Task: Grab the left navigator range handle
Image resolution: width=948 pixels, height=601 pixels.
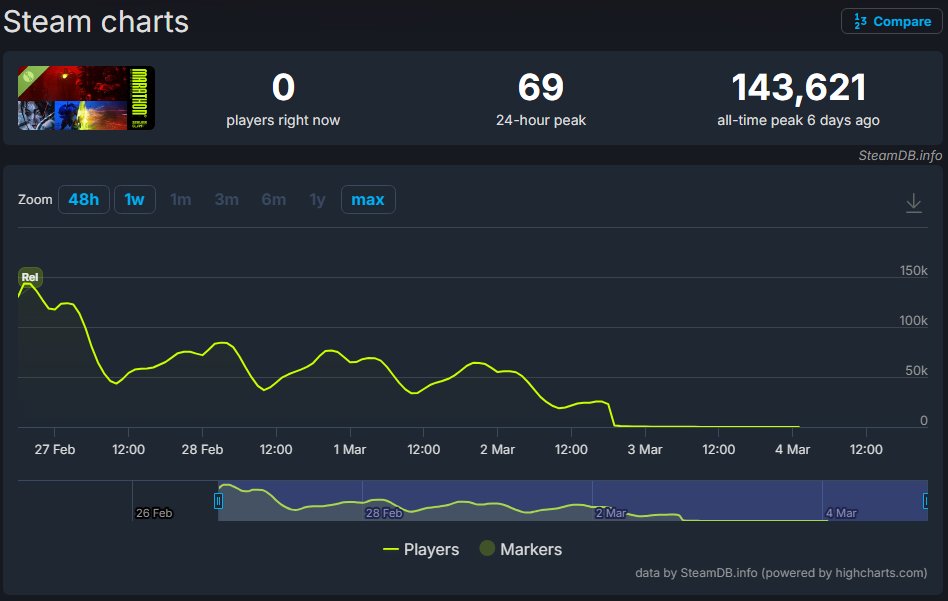Action: coord(218,501)
